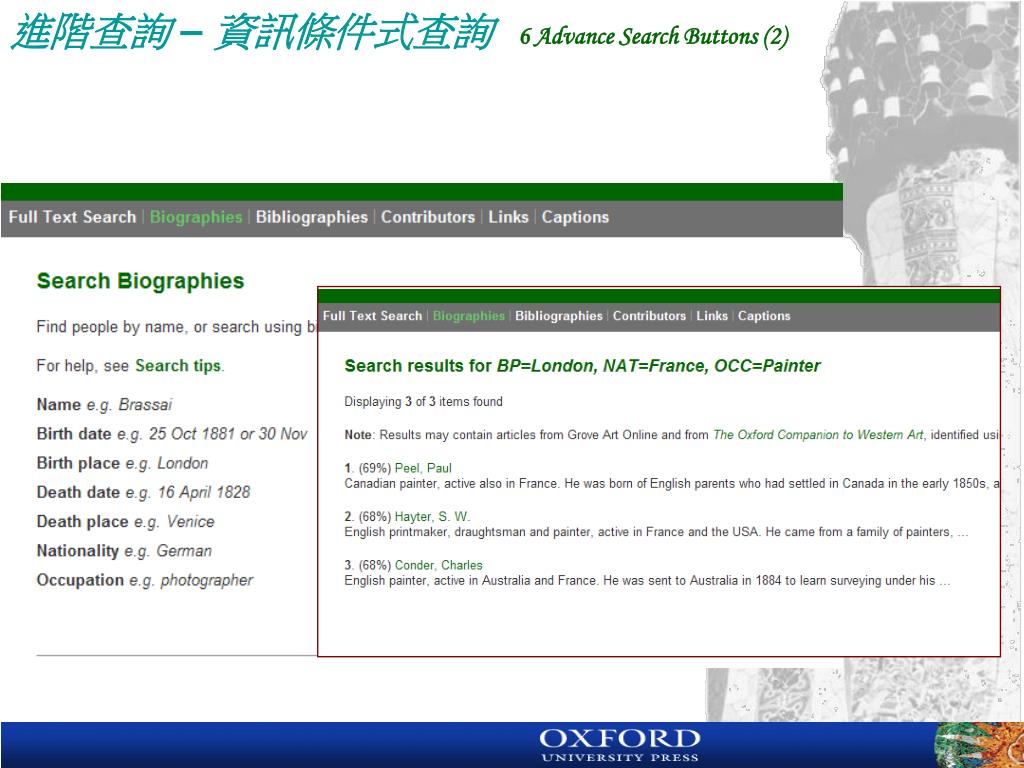1024x768 pixels.
Task: Click the 6 Advance Search Buttons (2) title
Action: tap(654, 36)
